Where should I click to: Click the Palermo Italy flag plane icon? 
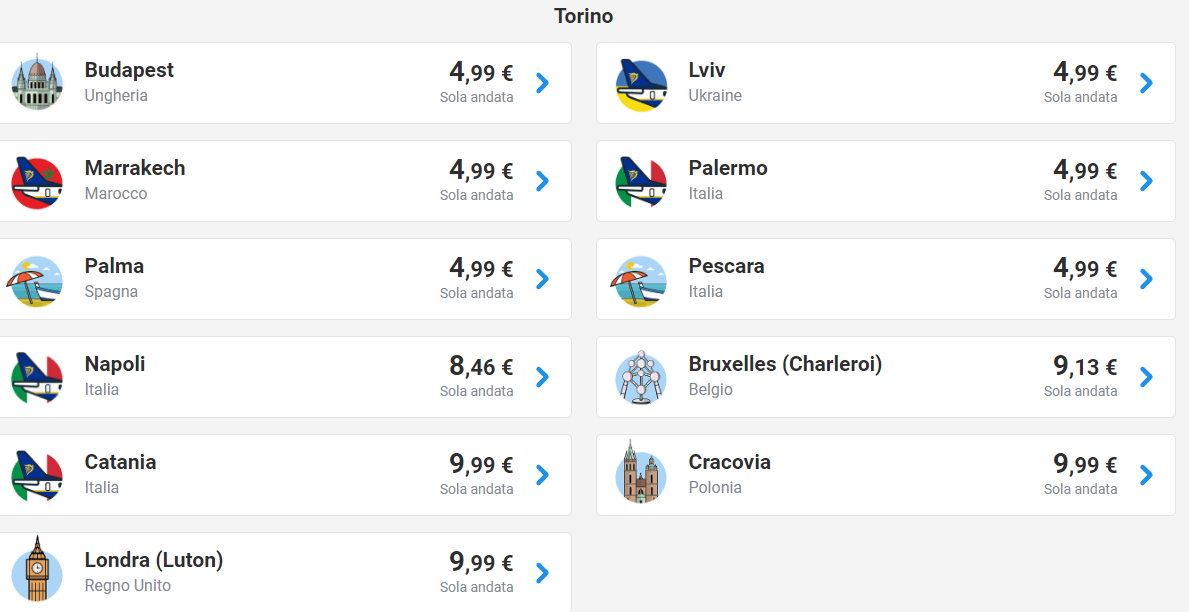coord(642,182)
